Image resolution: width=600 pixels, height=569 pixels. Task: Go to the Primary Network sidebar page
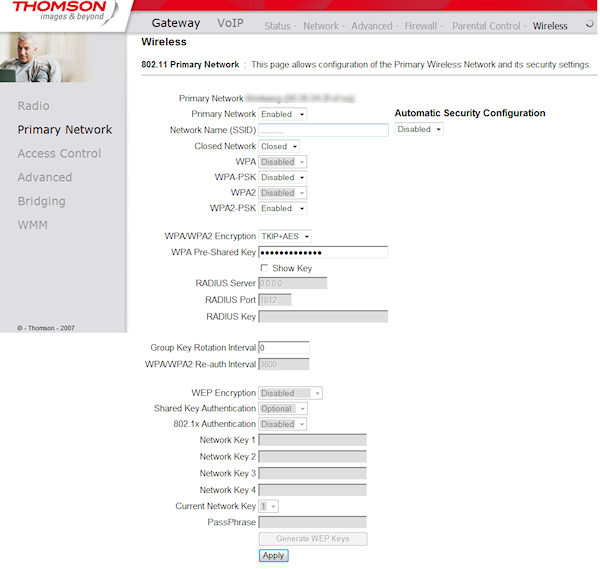tap(65, 130)
